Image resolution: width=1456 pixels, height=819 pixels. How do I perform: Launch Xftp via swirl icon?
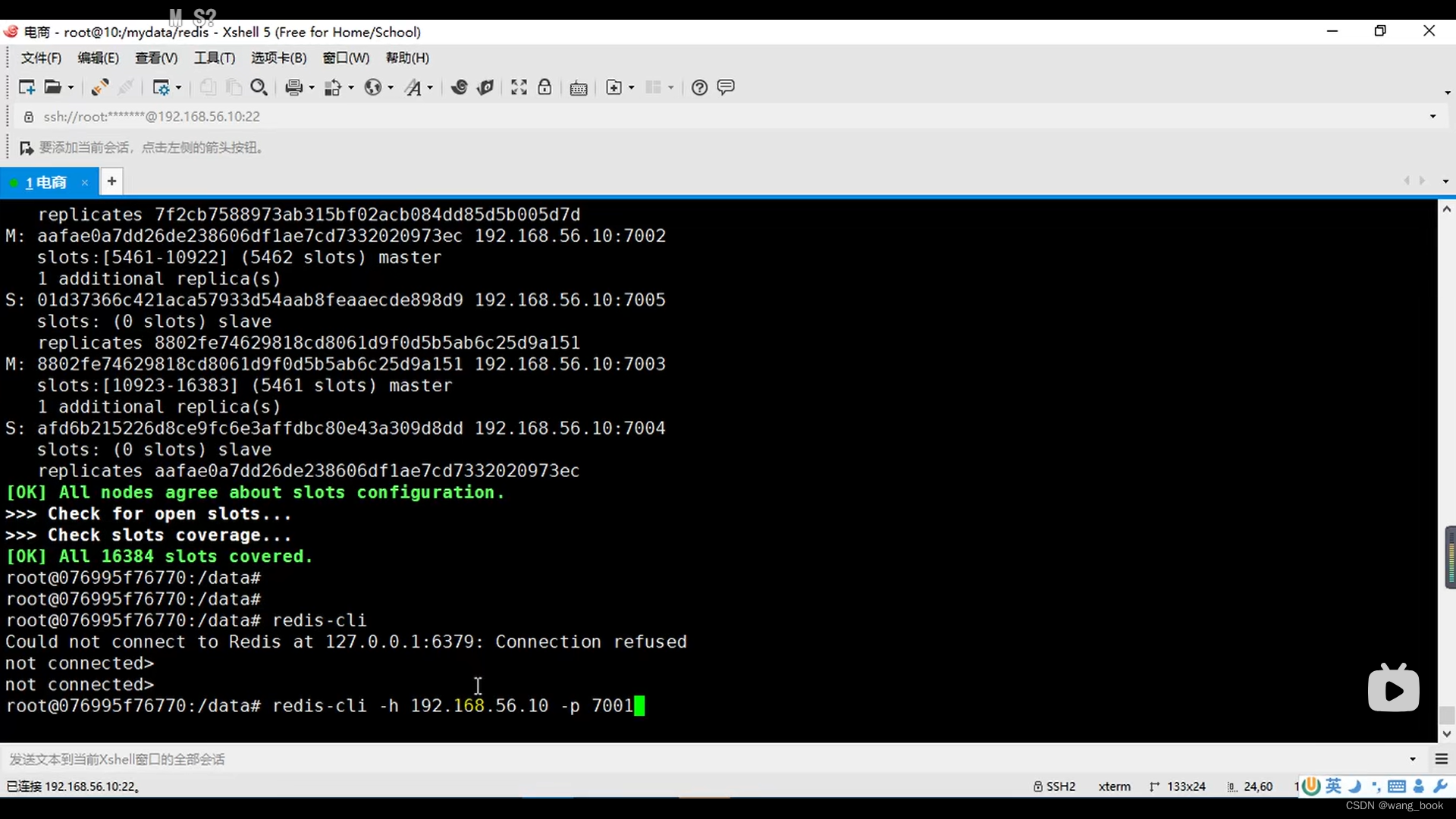459,87
